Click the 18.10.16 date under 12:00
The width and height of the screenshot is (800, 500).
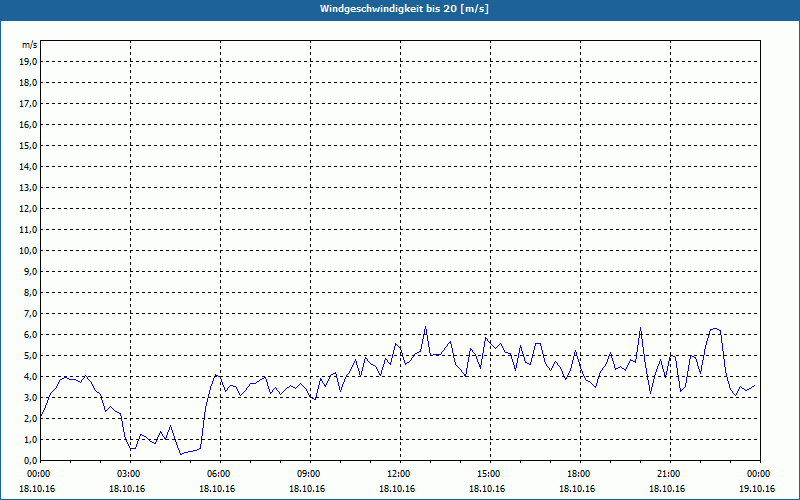(x=397, y=488)
